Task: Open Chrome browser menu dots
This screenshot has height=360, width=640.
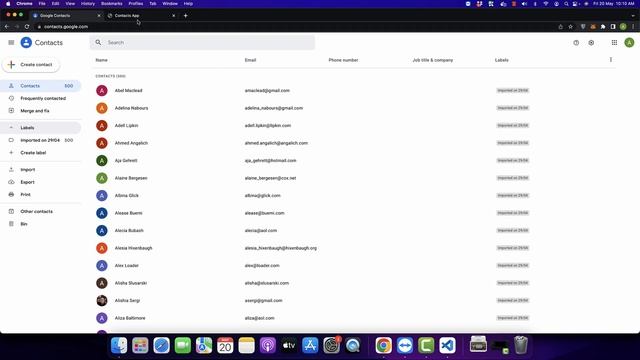Action: pos(633,27)
